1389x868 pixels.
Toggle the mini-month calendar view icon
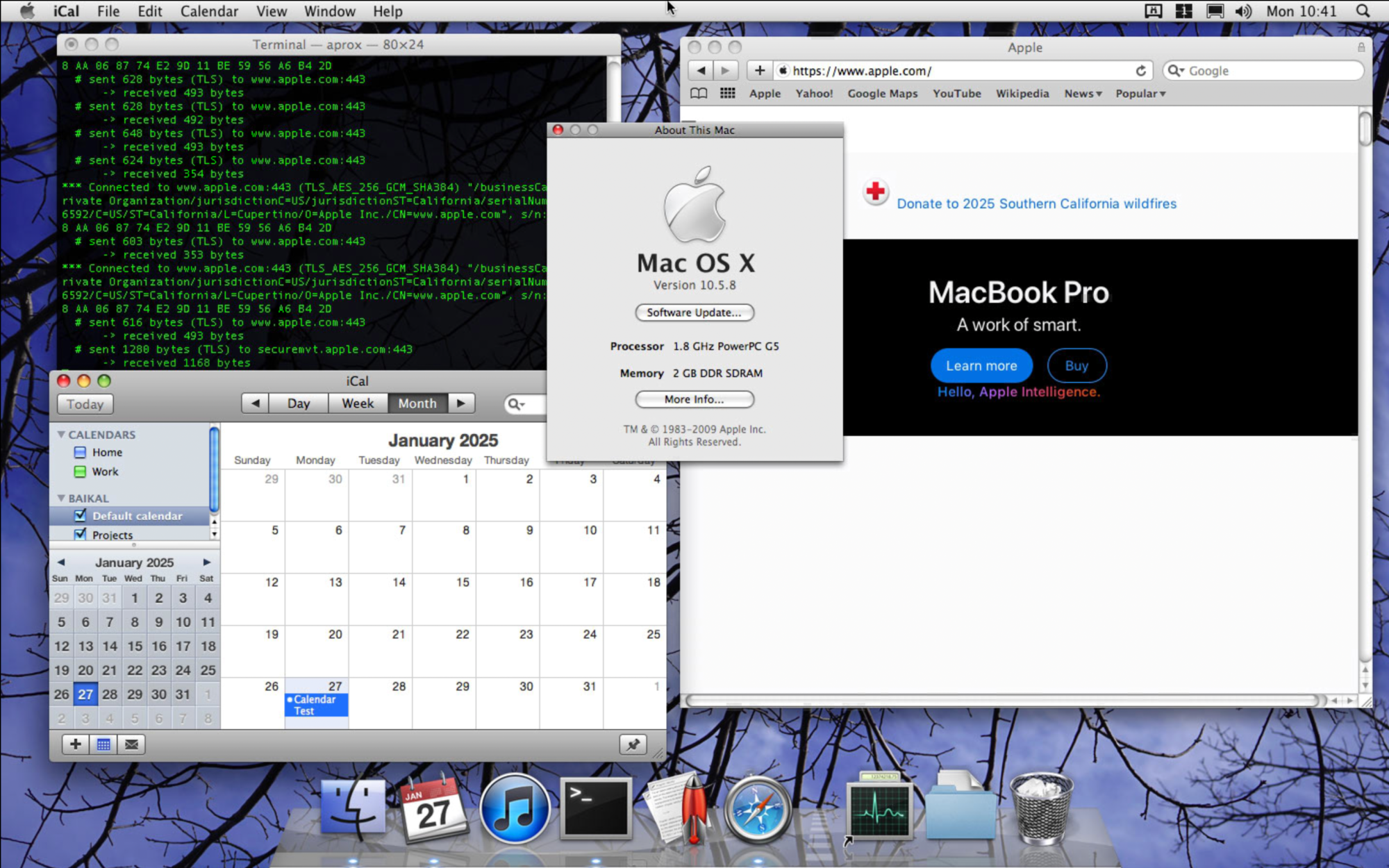[103, 744]
